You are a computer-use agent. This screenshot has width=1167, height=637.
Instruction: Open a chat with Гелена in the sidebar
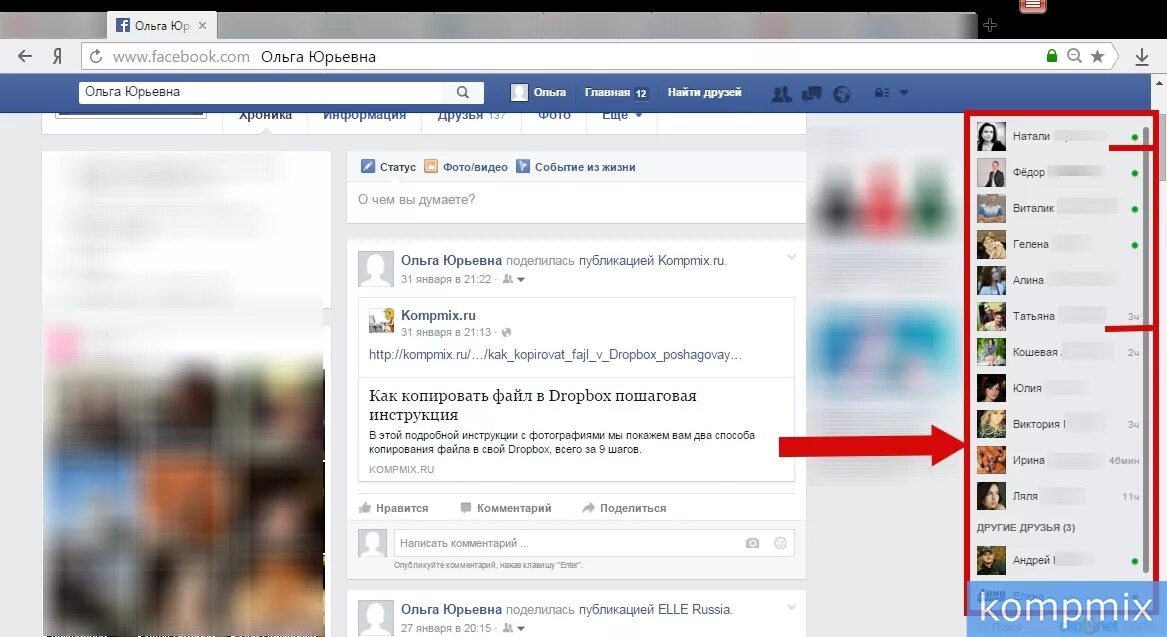click(1058, 245)
